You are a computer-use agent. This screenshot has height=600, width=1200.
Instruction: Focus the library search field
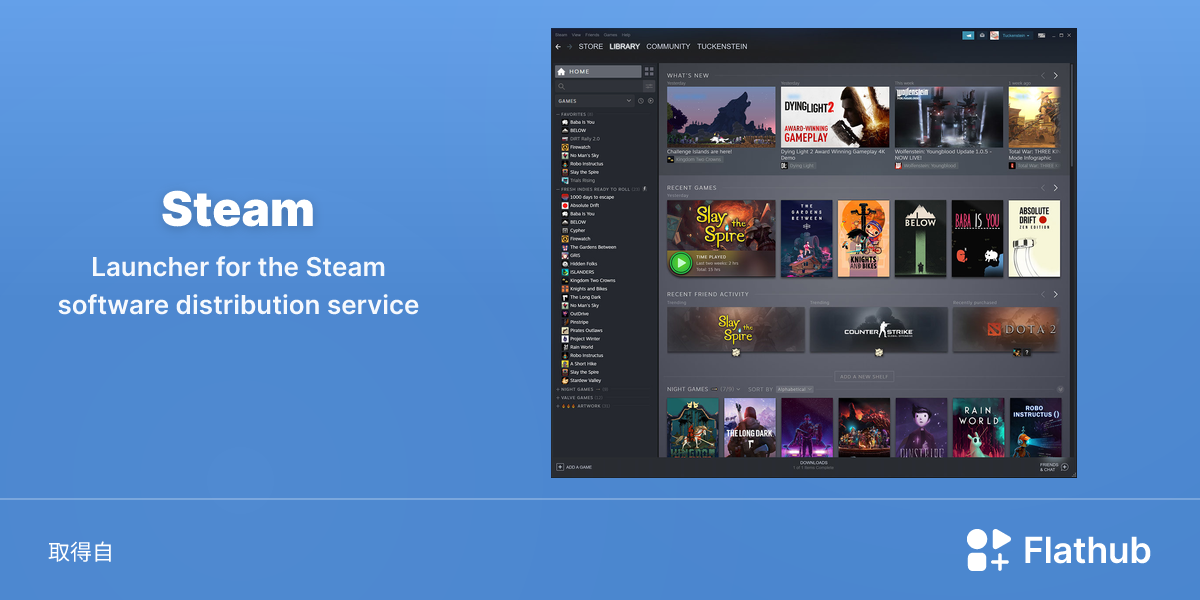[x=598, y=86]
